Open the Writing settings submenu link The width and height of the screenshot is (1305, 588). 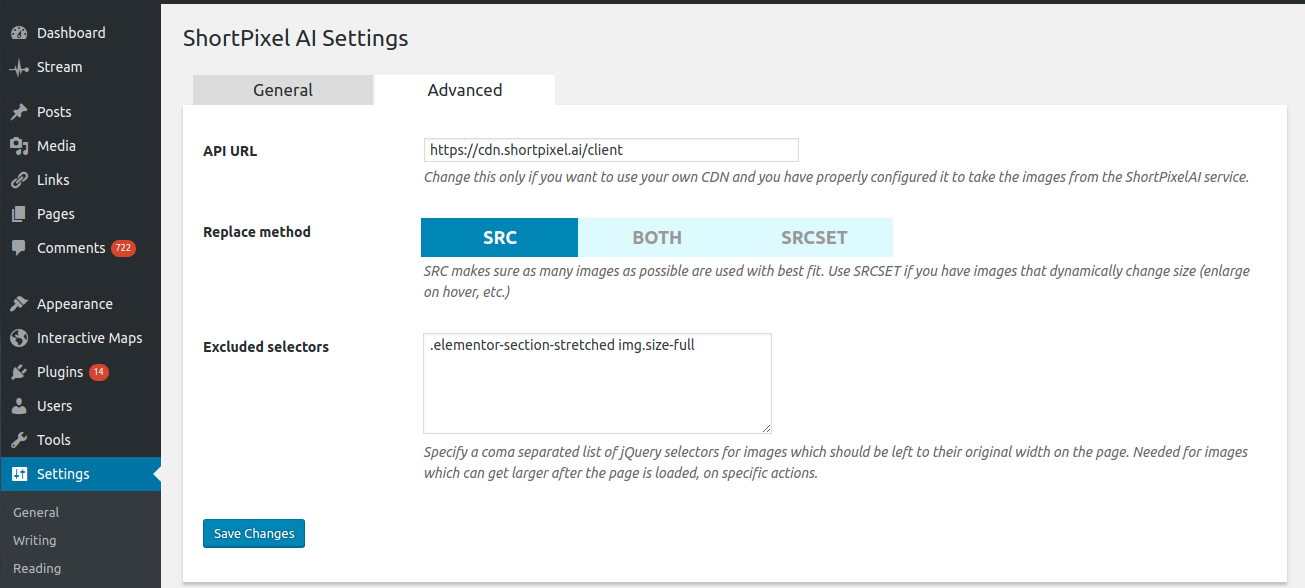[x=34, y=540]
